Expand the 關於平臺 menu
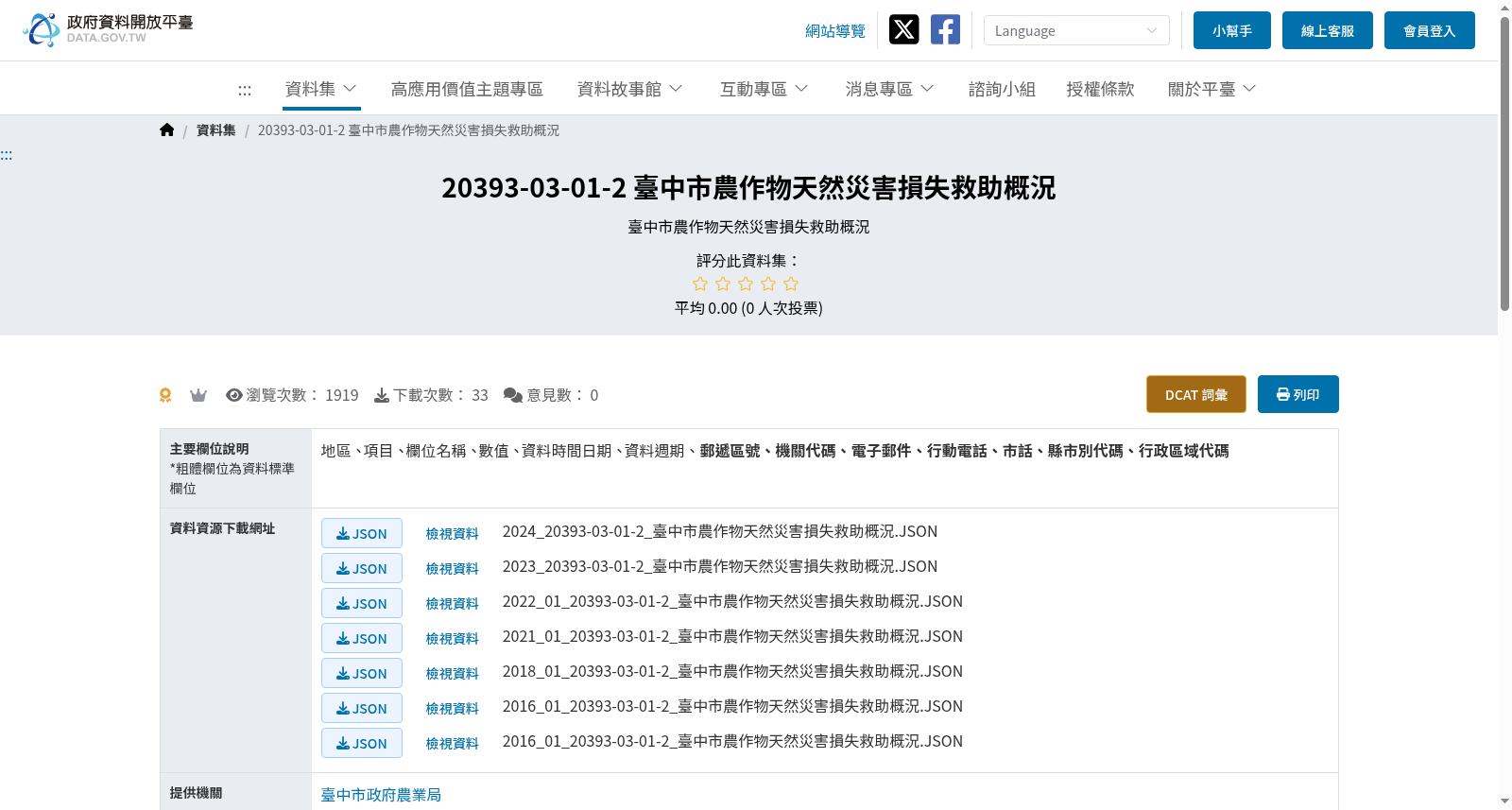This screenshot has width=1512, height=810. click(x=1212, y=89)
